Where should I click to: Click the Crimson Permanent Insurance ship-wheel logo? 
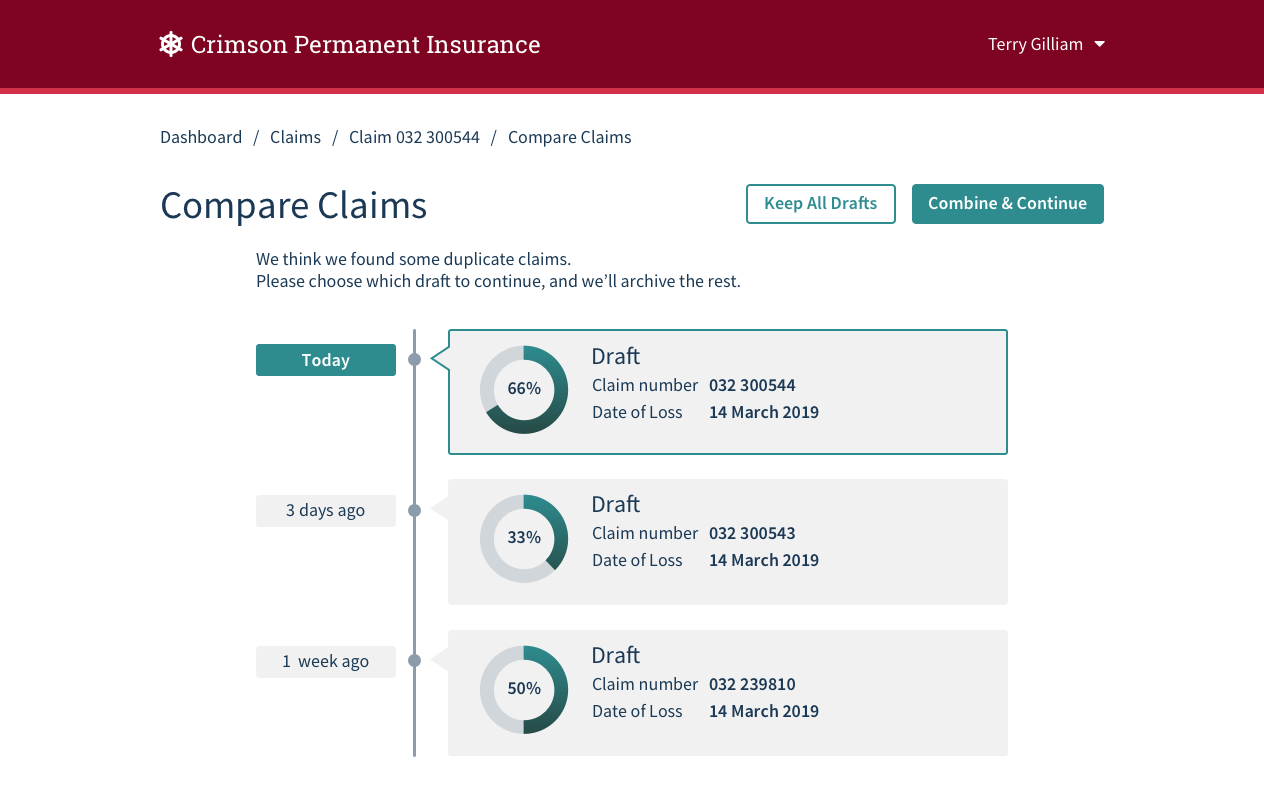(x=171, y=44)
